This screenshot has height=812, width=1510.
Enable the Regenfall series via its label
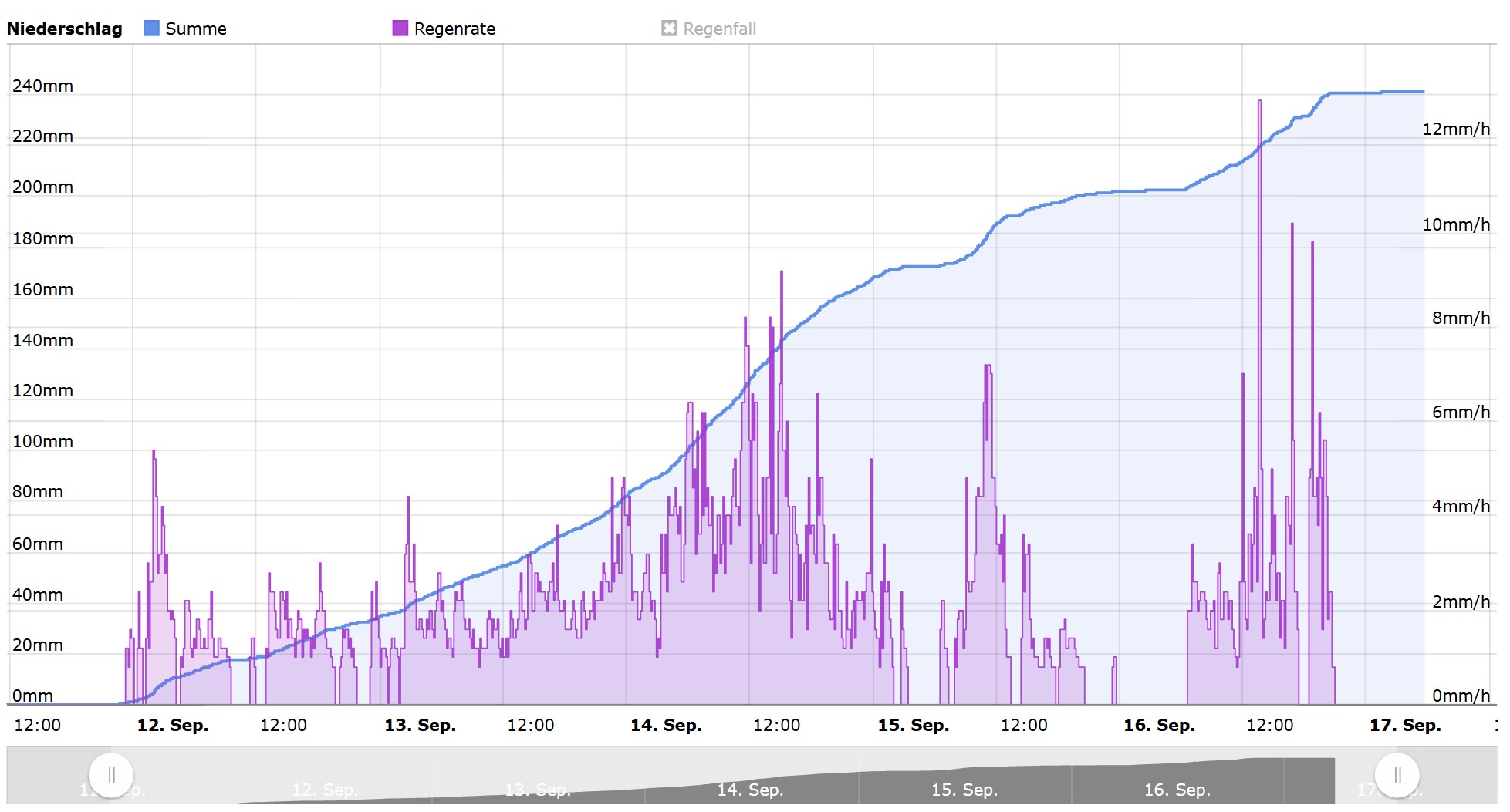[x=719, y=29]
